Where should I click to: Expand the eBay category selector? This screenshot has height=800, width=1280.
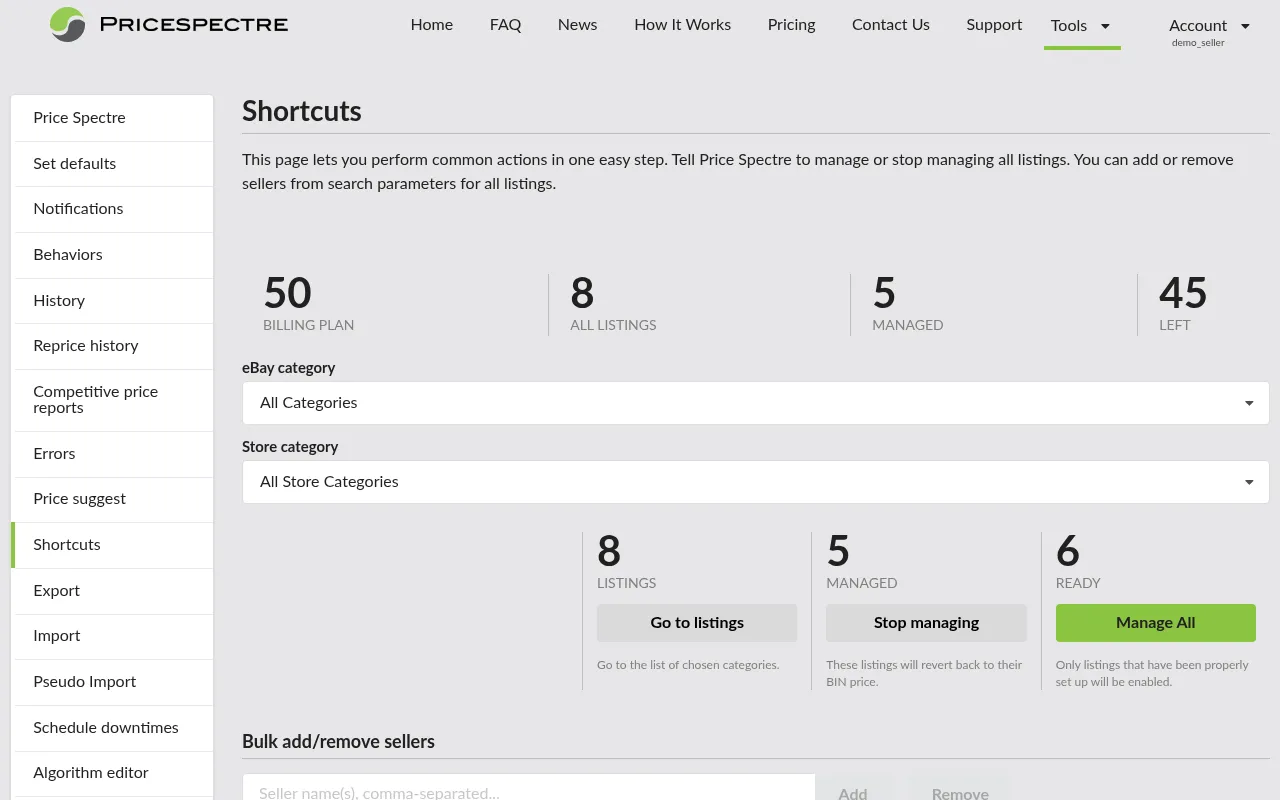point(755,402)
